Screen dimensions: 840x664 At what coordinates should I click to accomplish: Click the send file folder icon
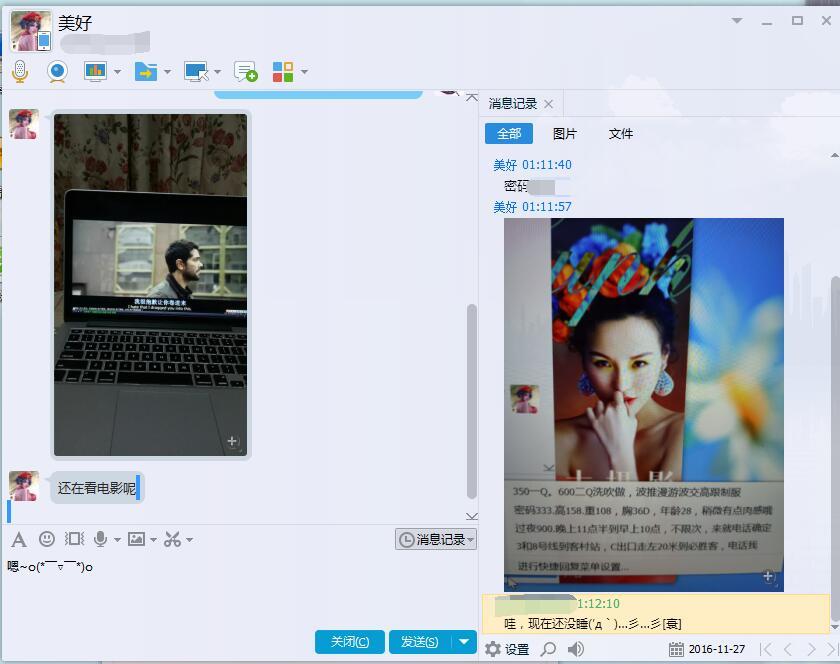pos(146,71)
